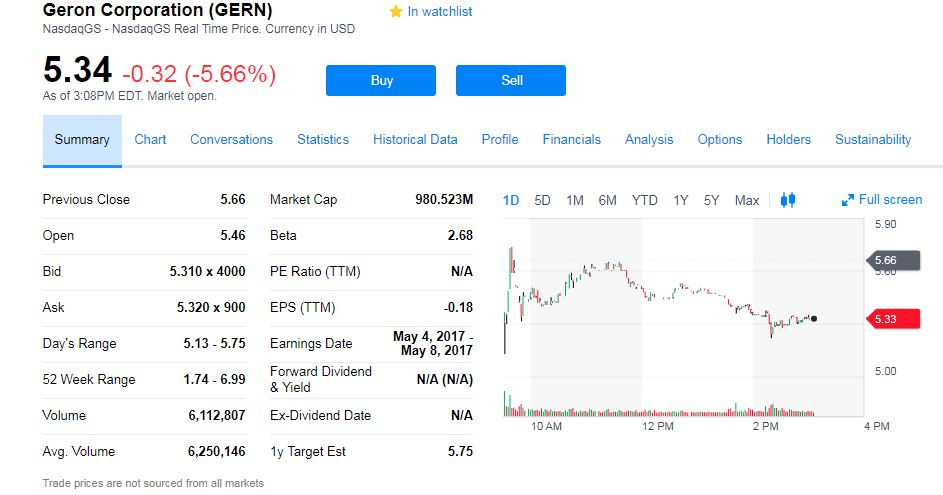
Task: Click the Geron Corporation (GERN) title
Action: point(158,10)
